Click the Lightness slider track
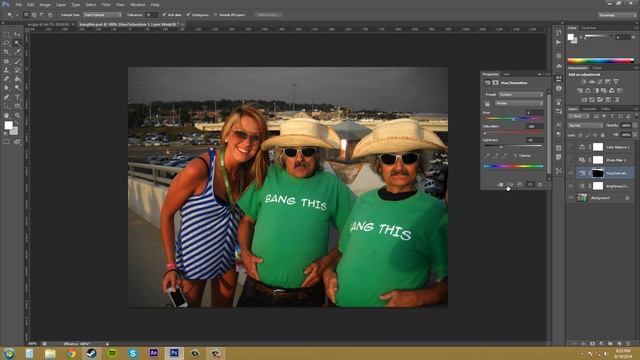The image size is (640, 360). (513, 146)
